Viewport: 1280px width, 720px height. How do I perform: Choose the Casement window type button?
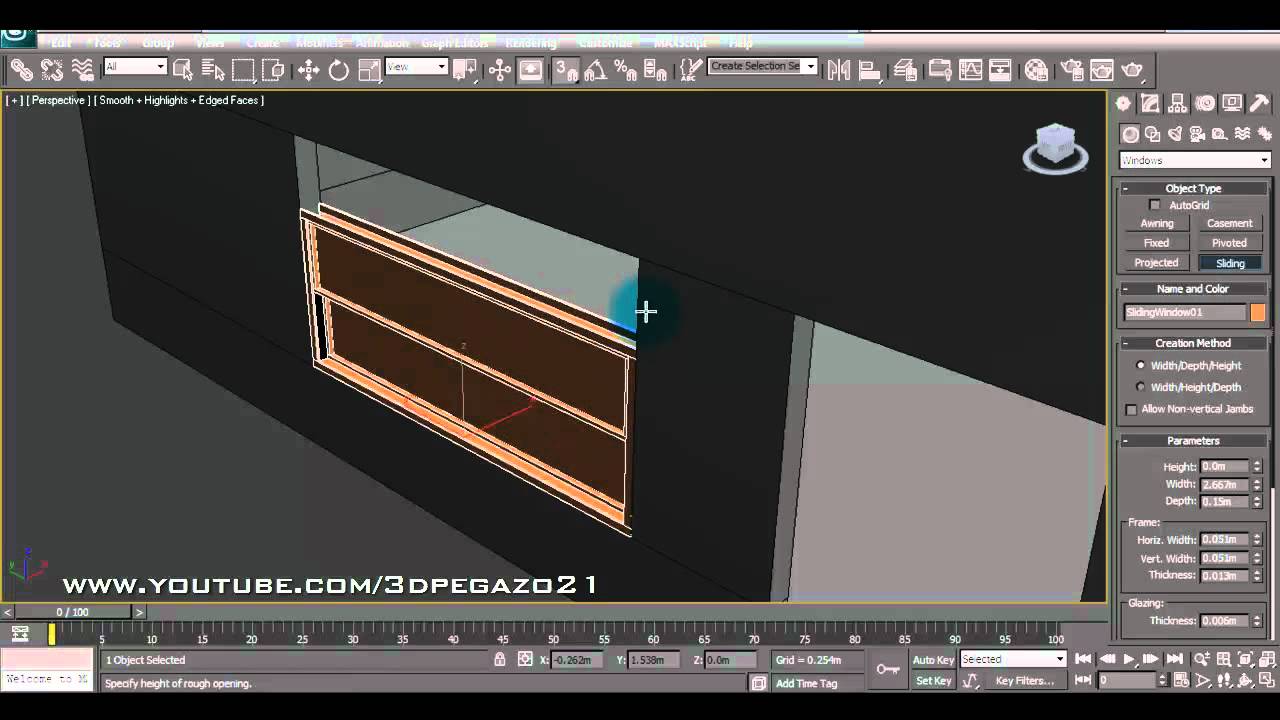[x=1229, y=223]
